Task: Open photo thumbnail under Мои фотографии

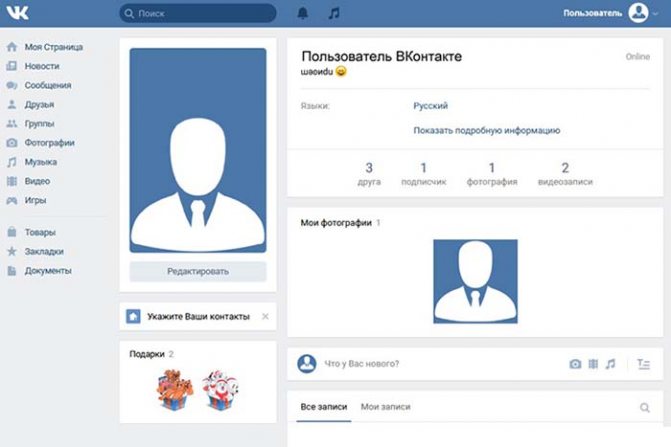Action: 475,281
